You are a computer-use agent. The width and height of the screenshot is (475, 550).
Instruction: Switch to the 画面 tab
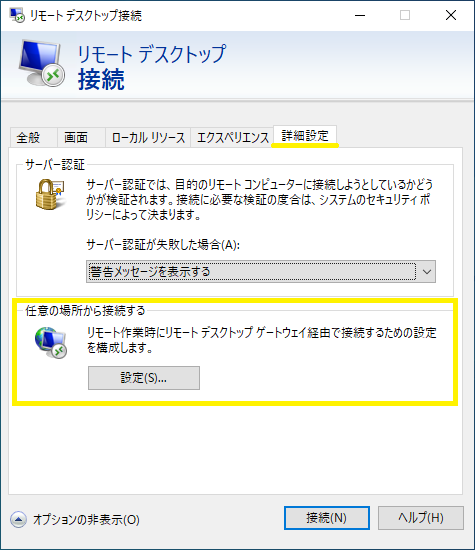[x=76, y=138]
